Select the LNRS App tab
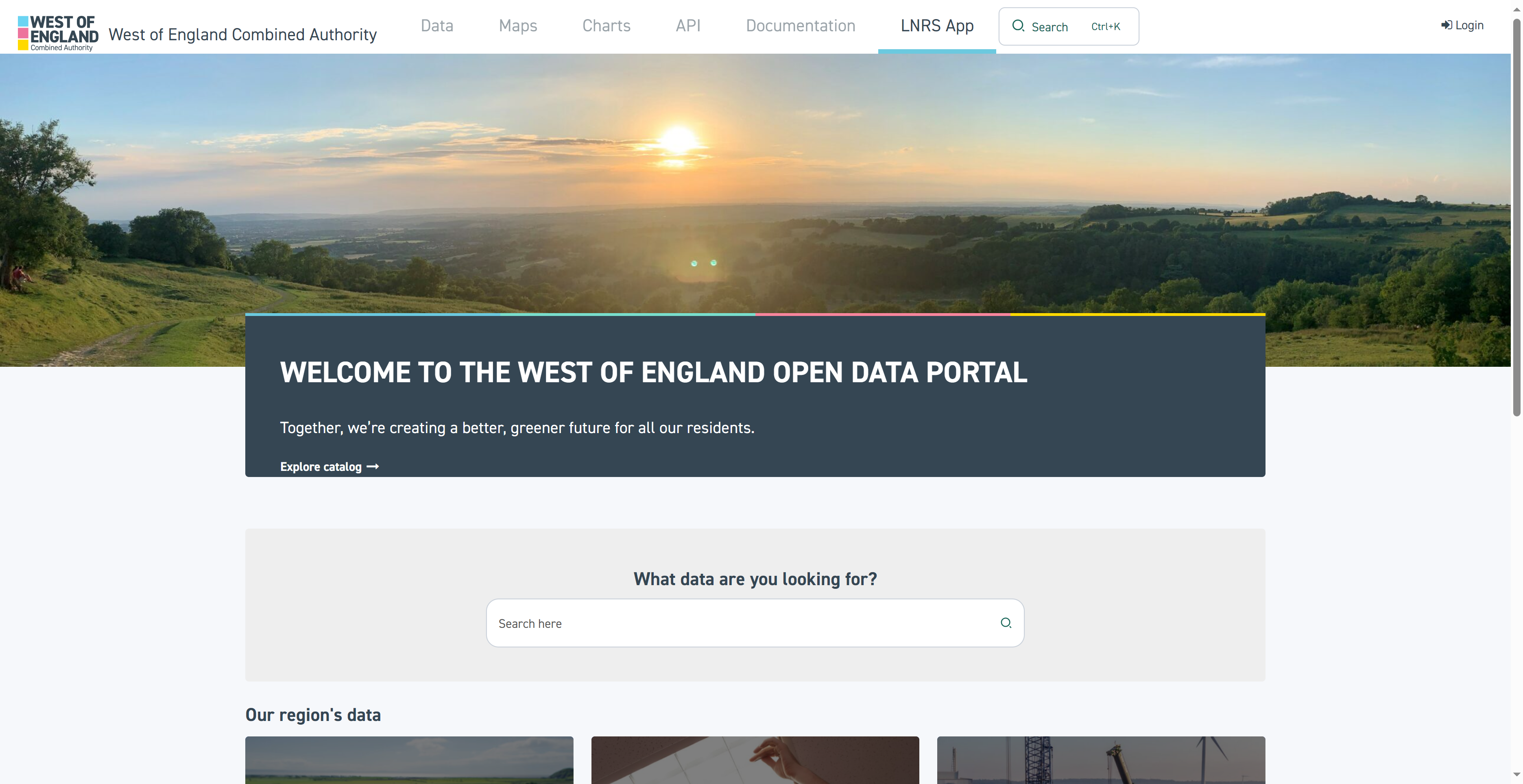The width and height of the screenshot is (1523, 784). point(937,25)
